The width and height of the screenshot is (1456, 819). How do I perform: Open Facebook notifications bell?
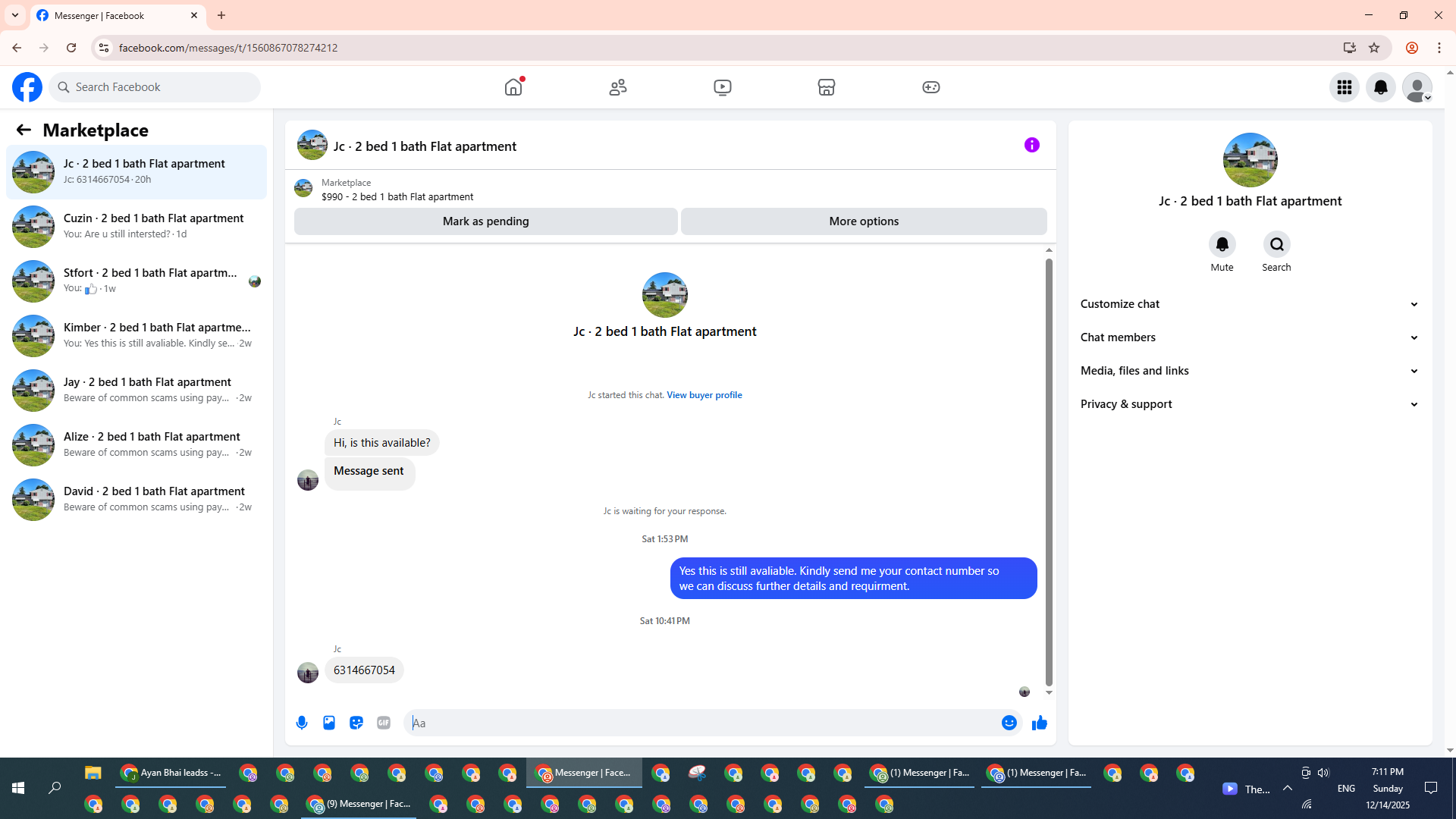tap(1381, 87)
